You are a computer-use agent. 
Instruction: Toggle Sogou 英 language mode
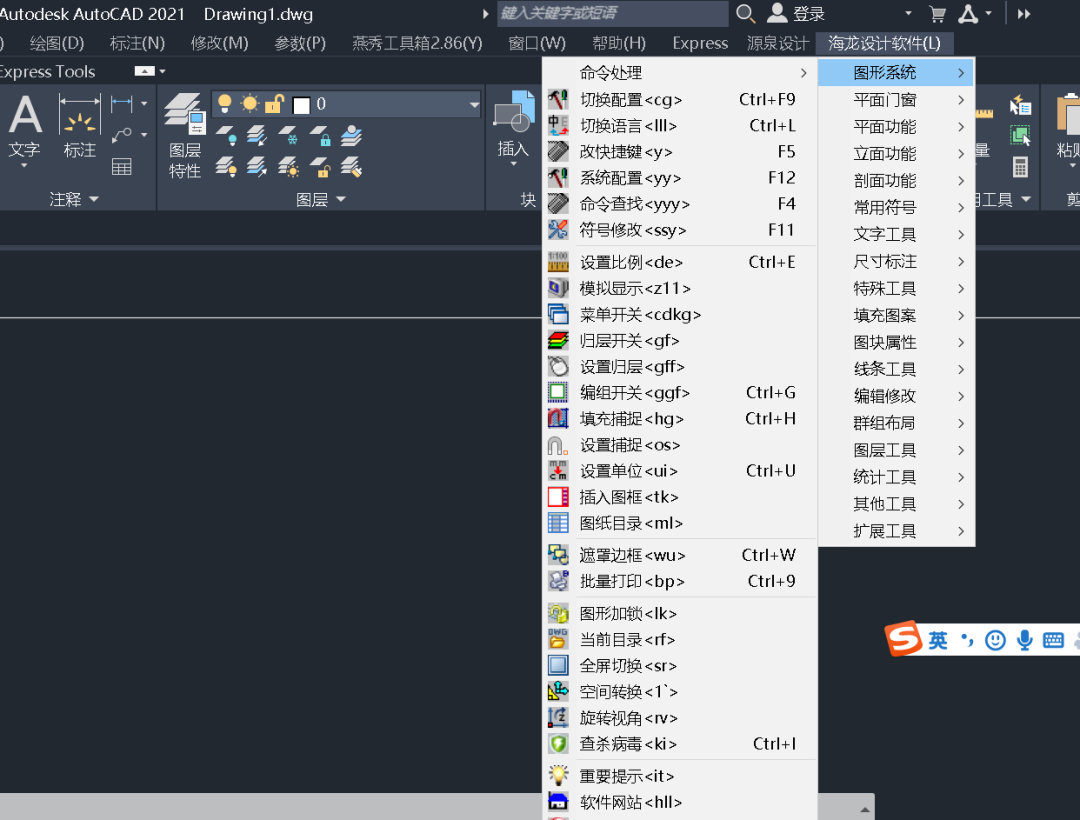tap(937, 641)
